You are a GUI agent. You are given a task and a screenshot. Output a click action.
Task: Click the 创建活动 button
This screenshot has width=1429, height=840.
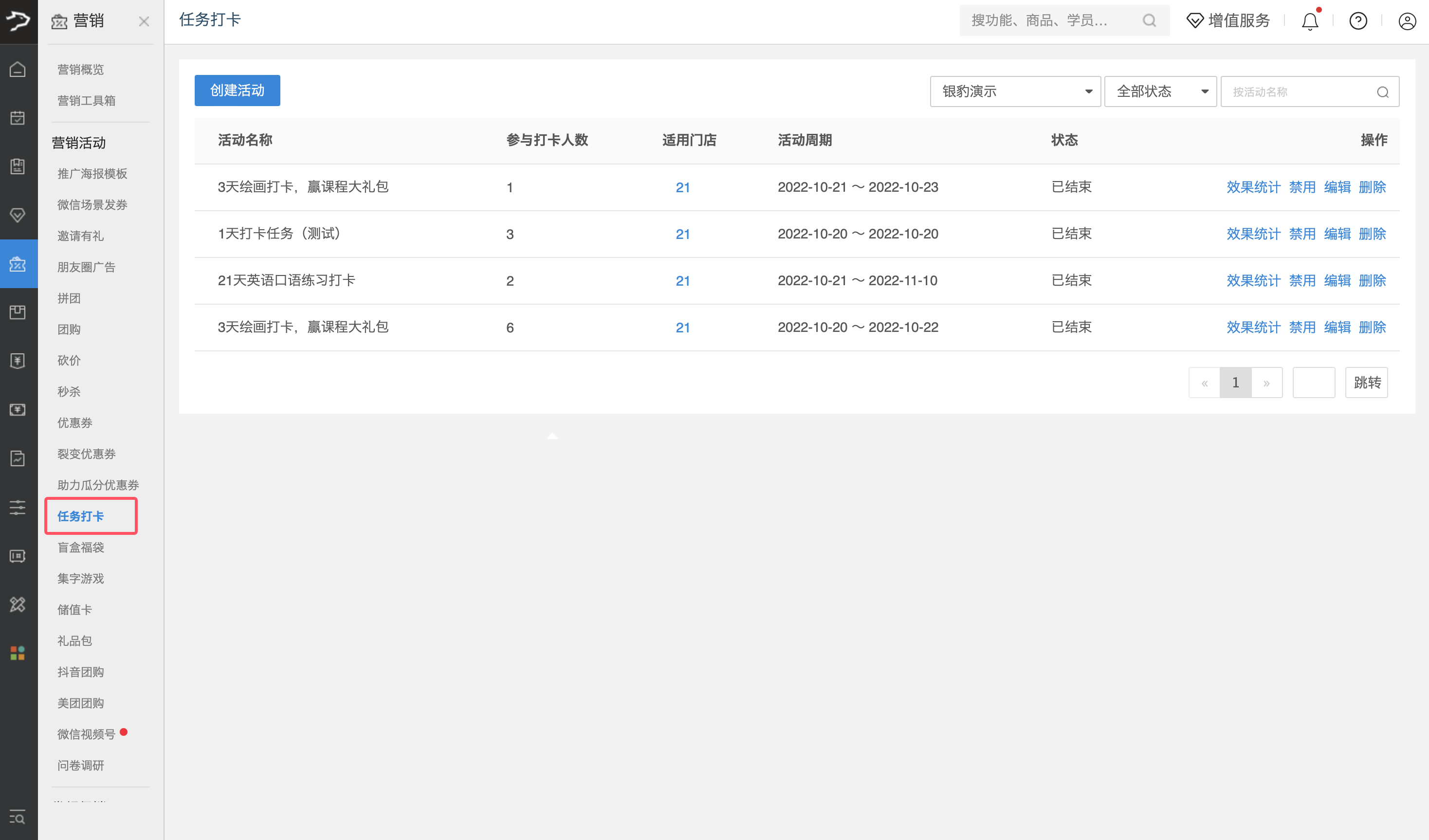coord(237,90)
